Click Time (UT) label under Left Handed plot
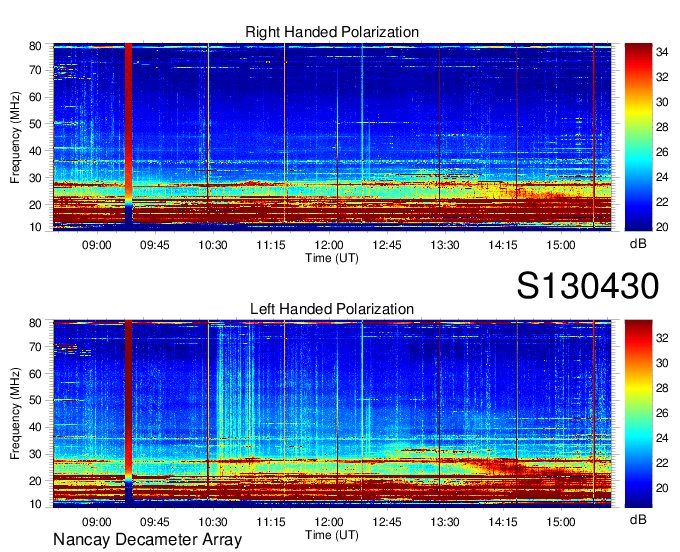This screenshot has height=552, width=680. point(332,535)
